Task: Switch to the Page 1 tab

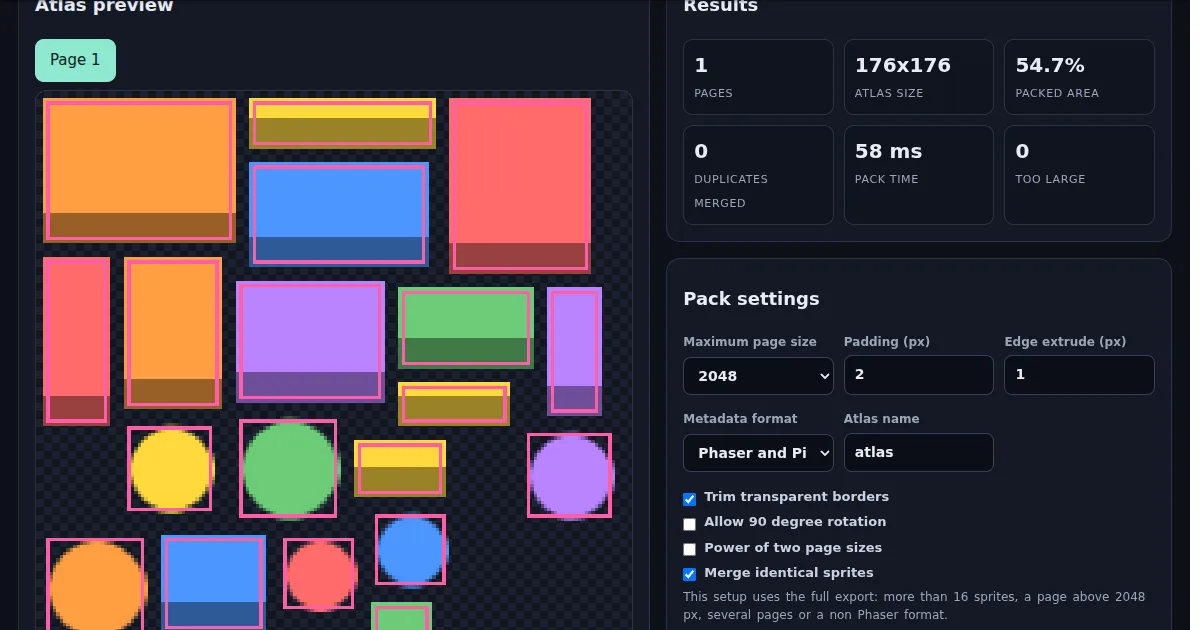Action: tap(75, 60)
